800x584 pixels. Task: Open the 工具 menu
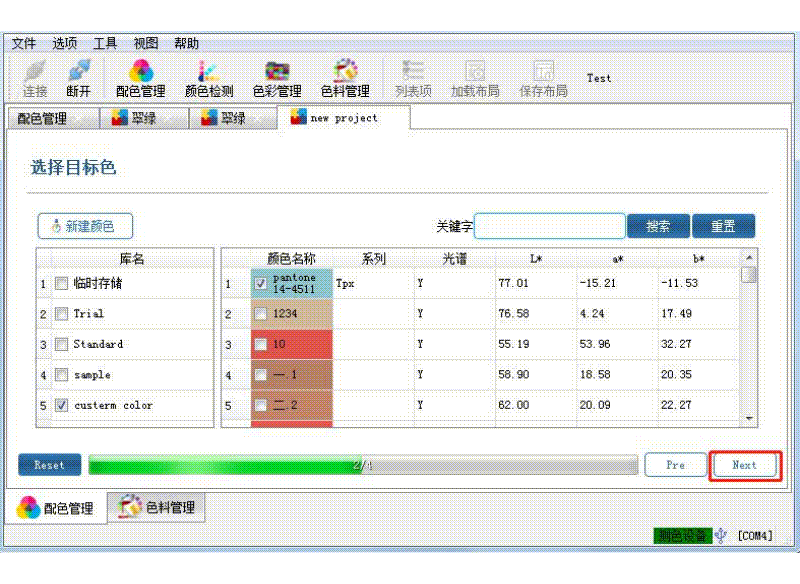(x=105, y=43)
